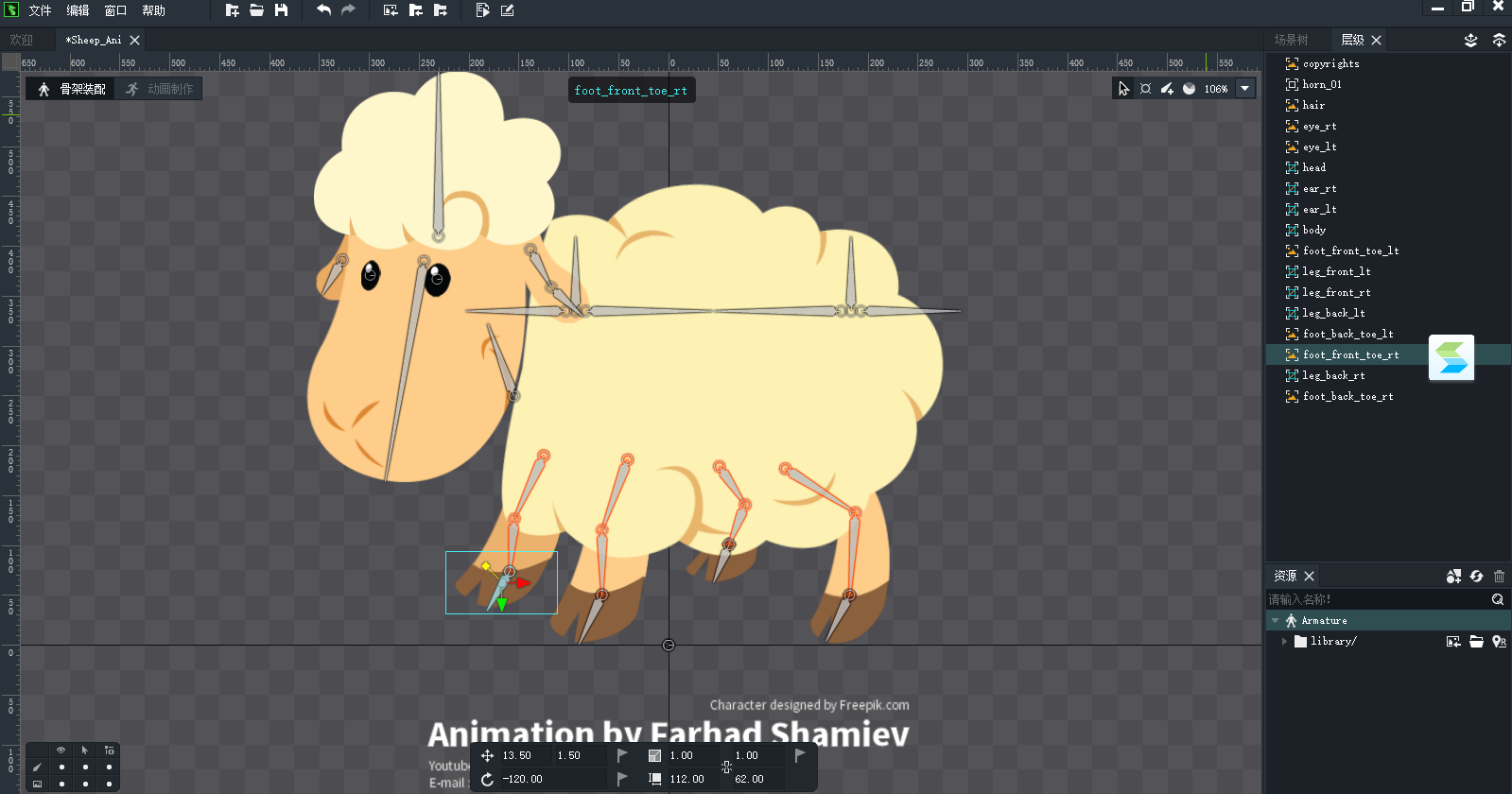Click the delete asset trash icon

coord(1499,576)
